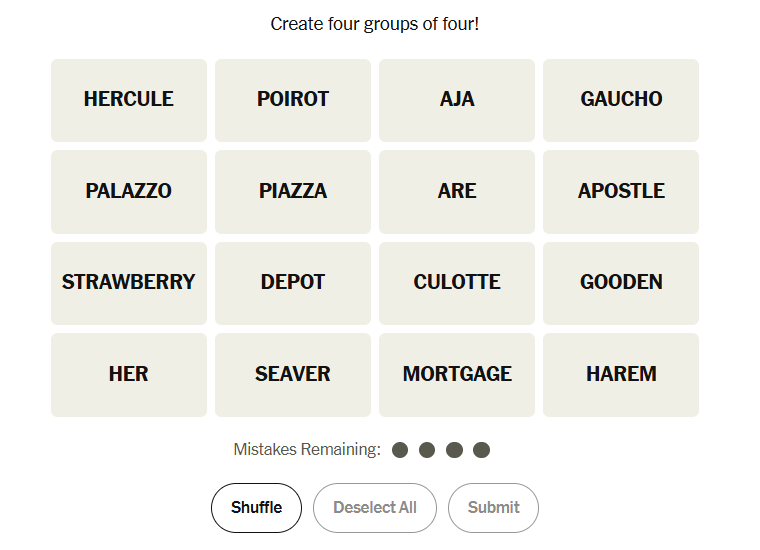The image size is (760, 550).
Task: Select the GOODEN tile
Action: click(621, 283)
